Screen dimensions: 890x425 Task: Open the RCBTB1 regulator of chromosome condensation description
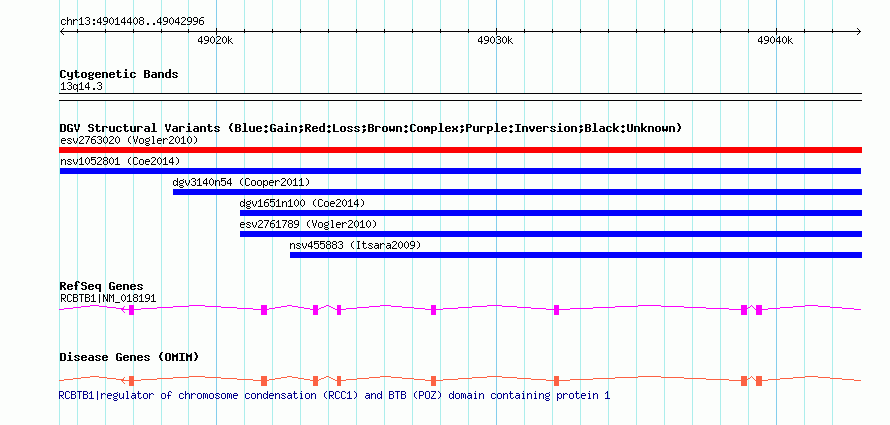click(334, 395)
